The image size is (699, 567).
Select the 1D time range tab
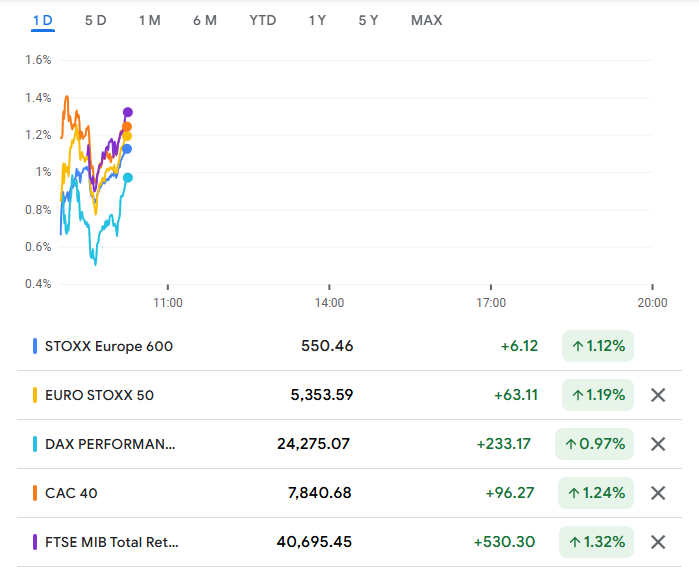[43, 21]
